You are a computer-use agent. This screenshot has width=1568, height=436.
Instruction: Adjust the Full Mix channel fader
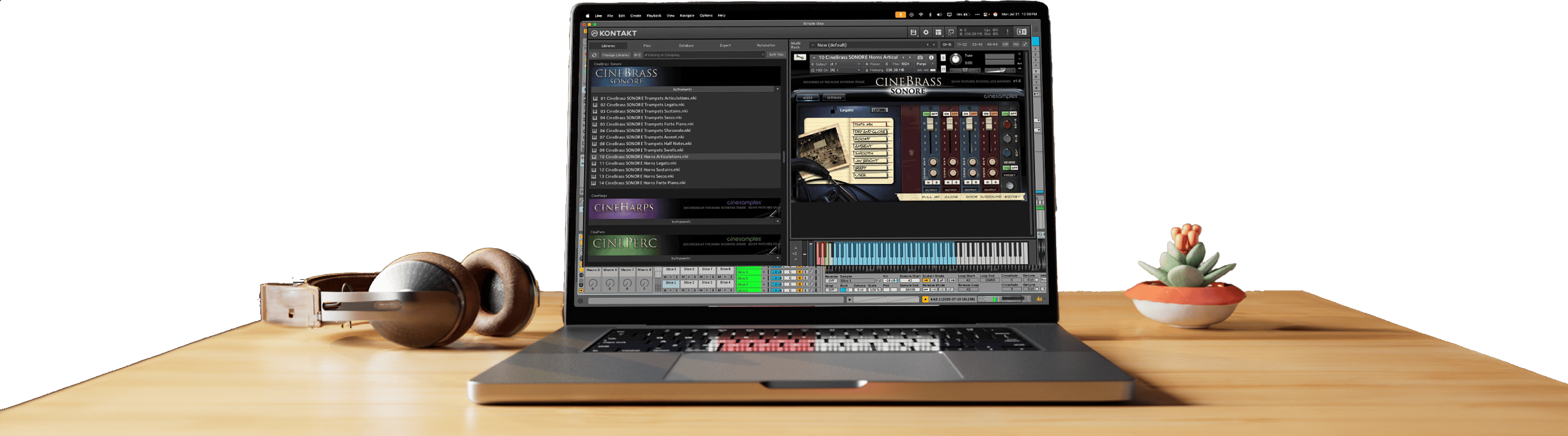[x=931, y=124]
